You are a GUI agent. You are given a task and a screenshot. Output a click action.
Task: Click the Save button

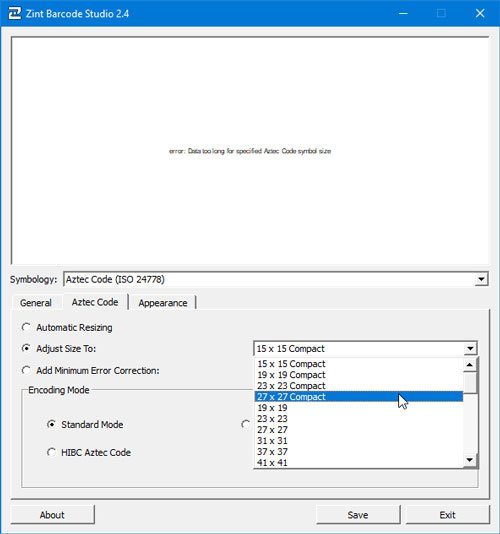tap(358, 515)
